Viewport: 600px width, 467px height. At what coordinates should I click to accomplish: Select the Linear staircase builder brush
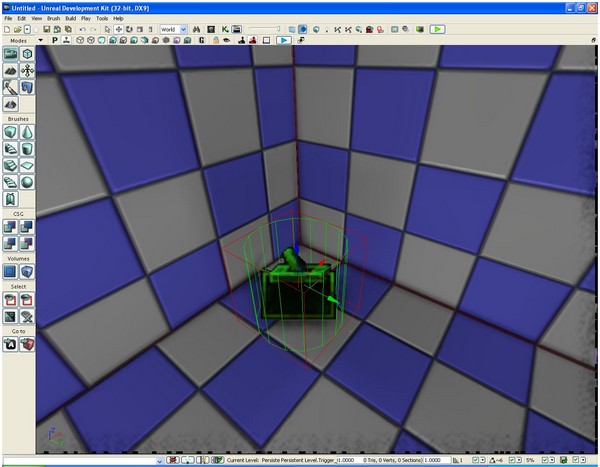10,165
